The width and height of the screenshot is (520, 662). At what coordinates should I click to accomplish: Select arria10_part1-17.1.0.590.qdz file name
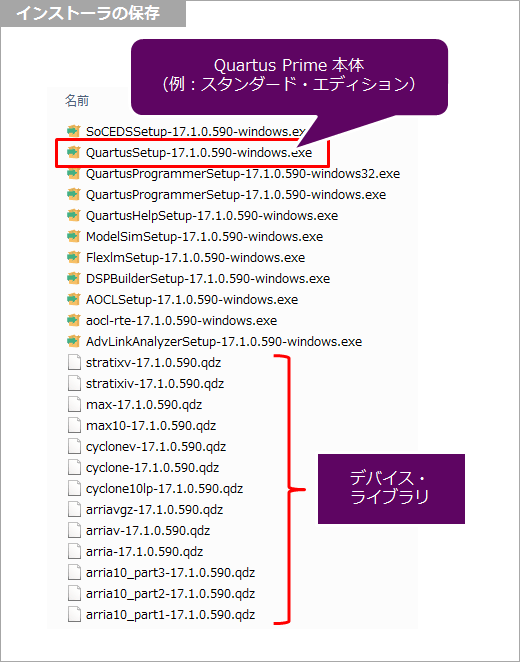click(170, 615)
